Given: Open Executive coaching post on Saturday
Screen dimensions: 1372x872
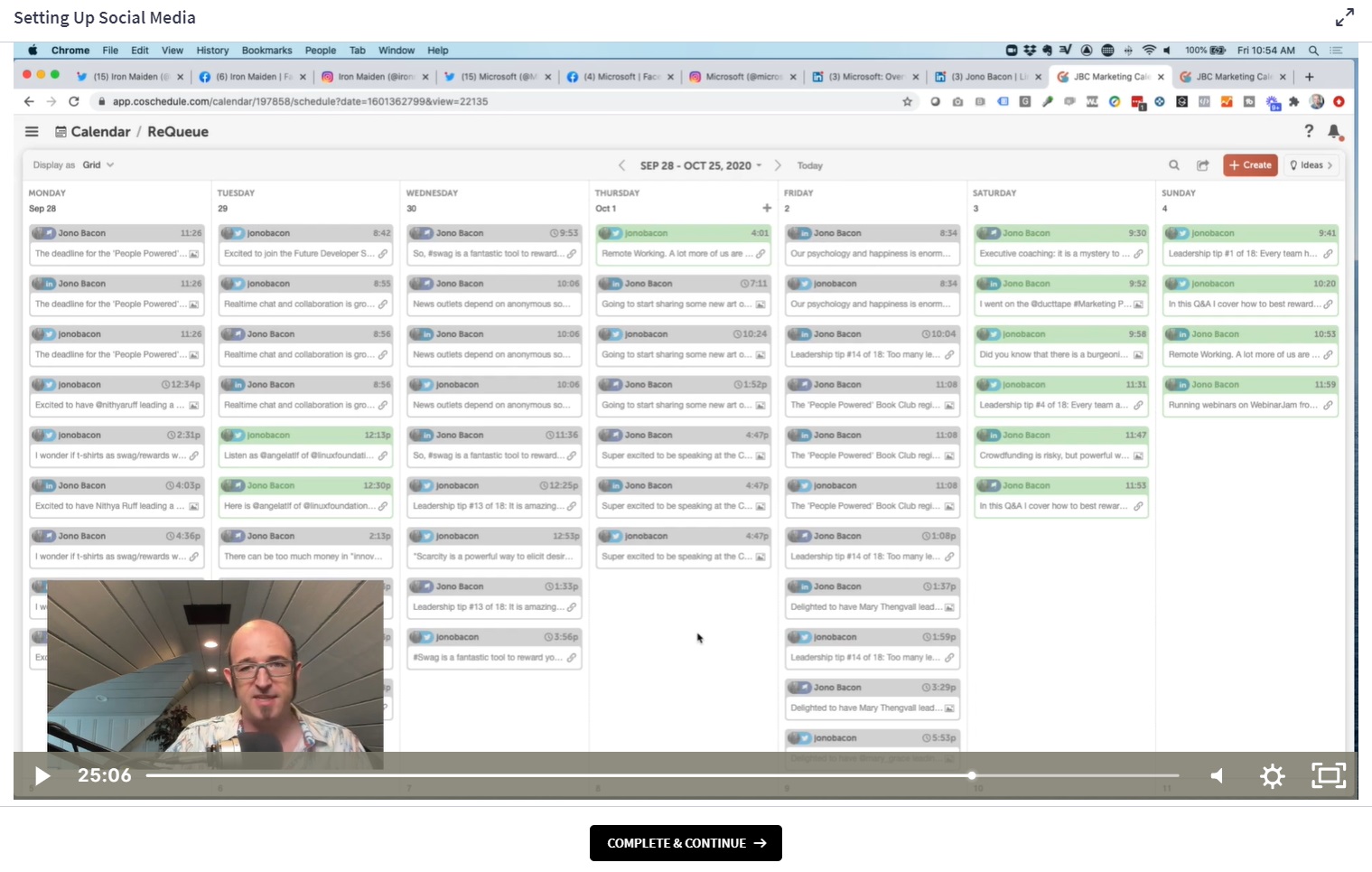Looking at the screenshot, I should tap(1061, 244).
